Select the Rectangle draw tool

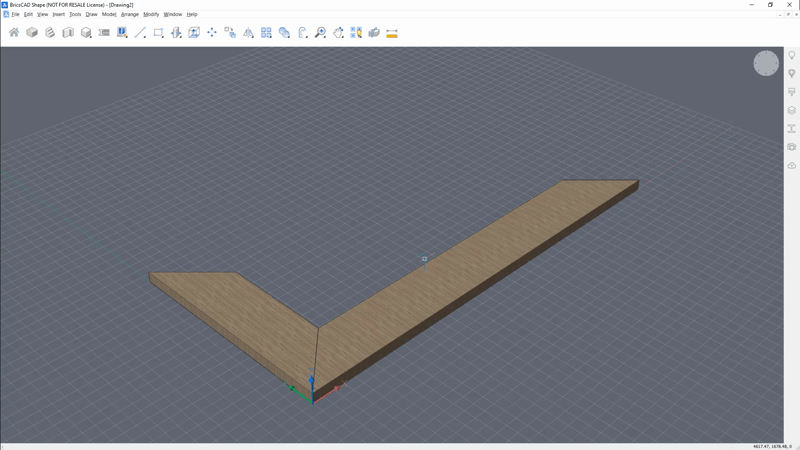click(158, 33)
